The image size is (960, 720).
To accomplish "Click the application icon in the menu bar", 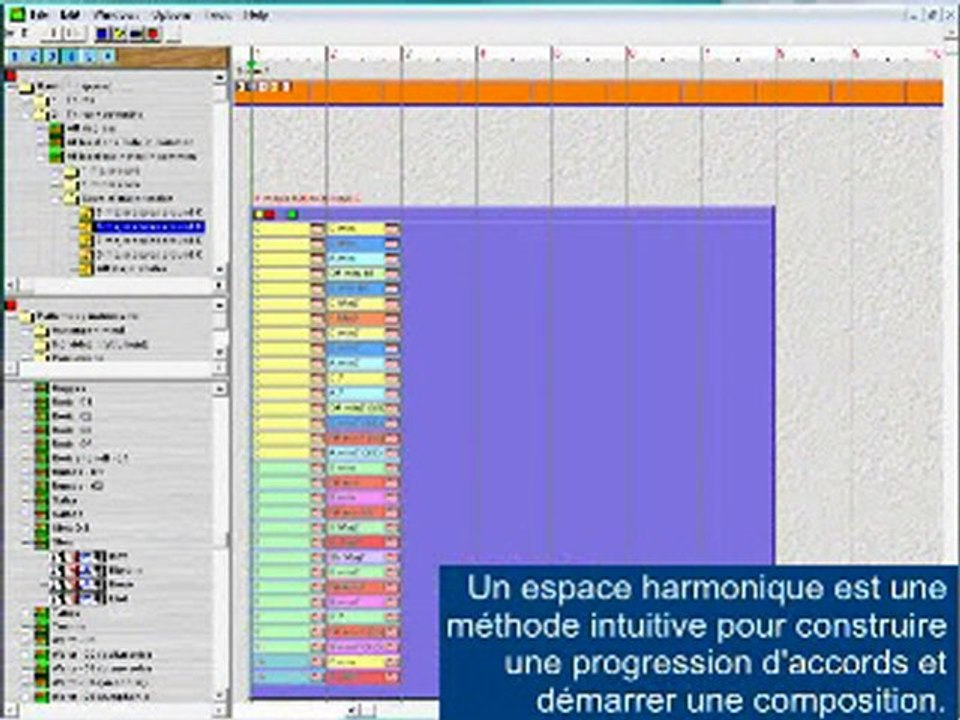I will [17, 15].
